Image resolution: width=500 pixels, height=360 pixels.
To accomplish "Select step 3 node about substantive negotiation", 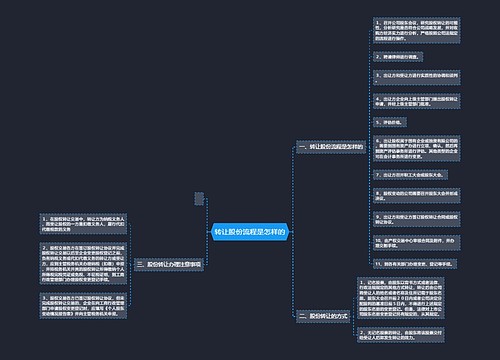I will point(417,78).
